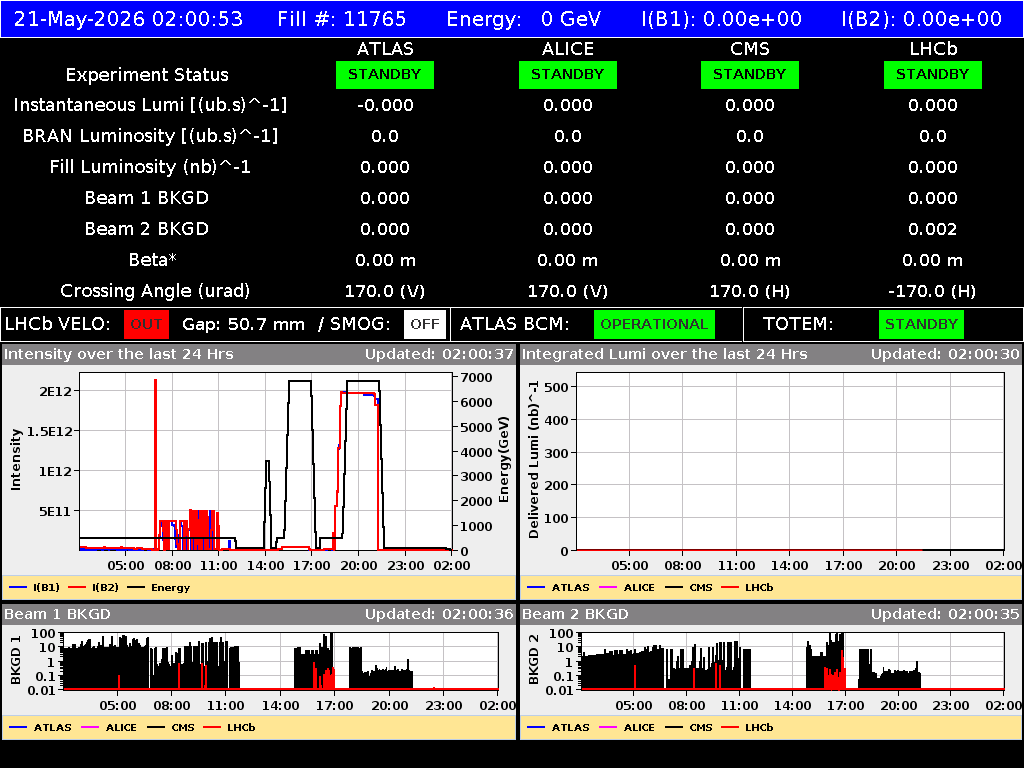Click Beam 2 BKGD Updated: 02:00:35 timestamp
Image resolution: width=1024 pixels, height=768 pixels.
945,615
